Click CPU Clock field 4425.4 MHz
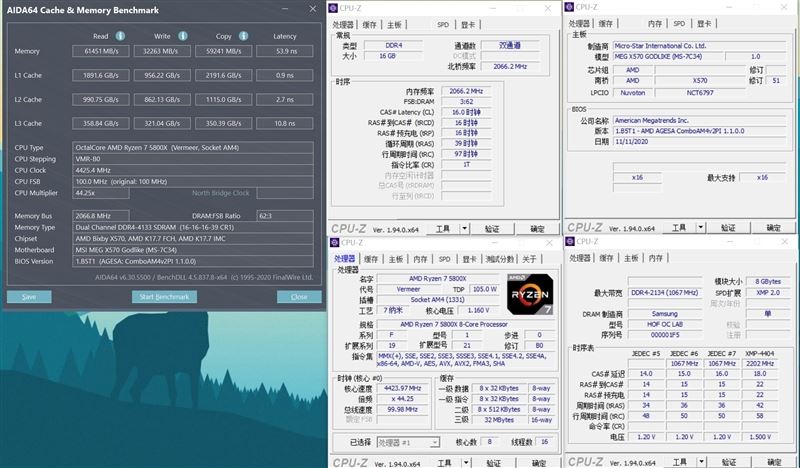 click(193, 170)
